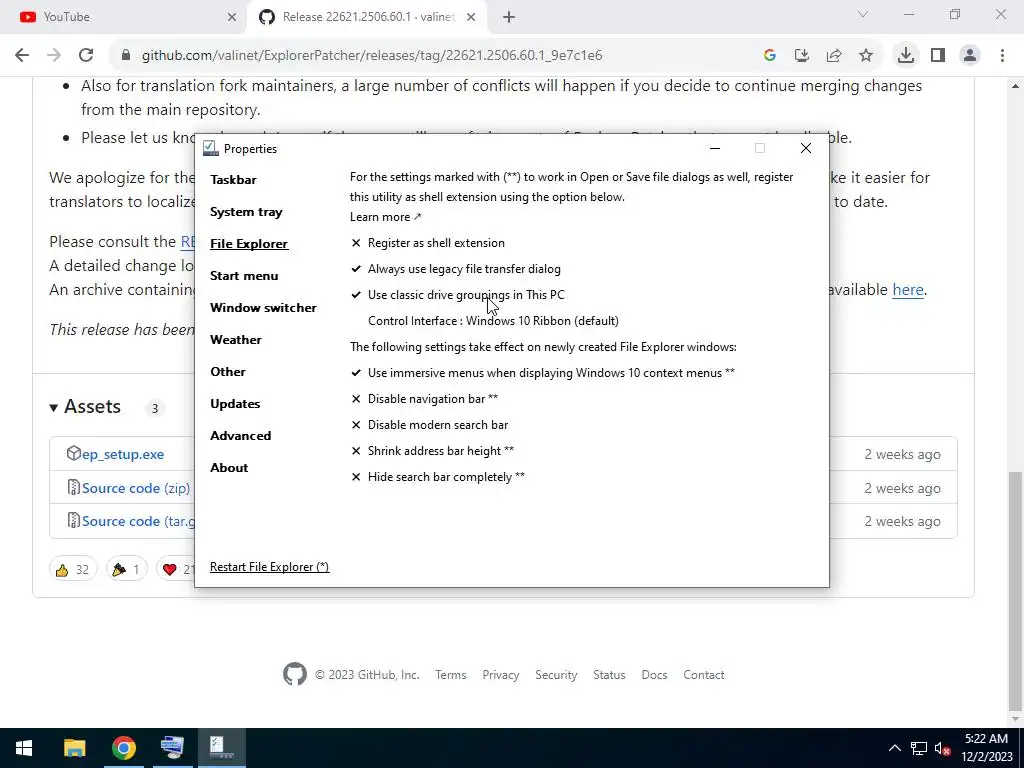Collapse the Assets section

[85, 407]
